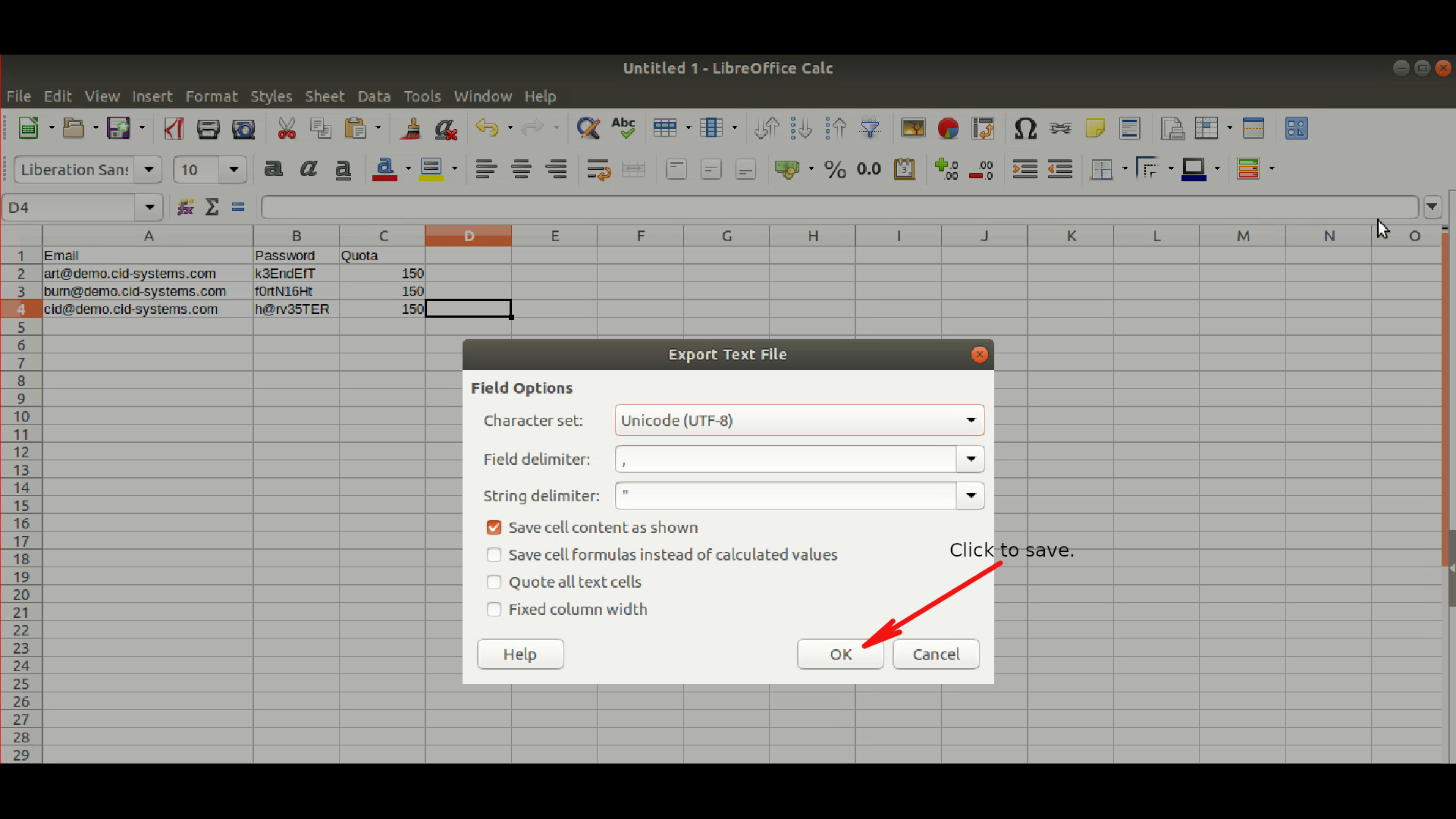
Task: Open the Sheet menu
Action: coord(325,96)
